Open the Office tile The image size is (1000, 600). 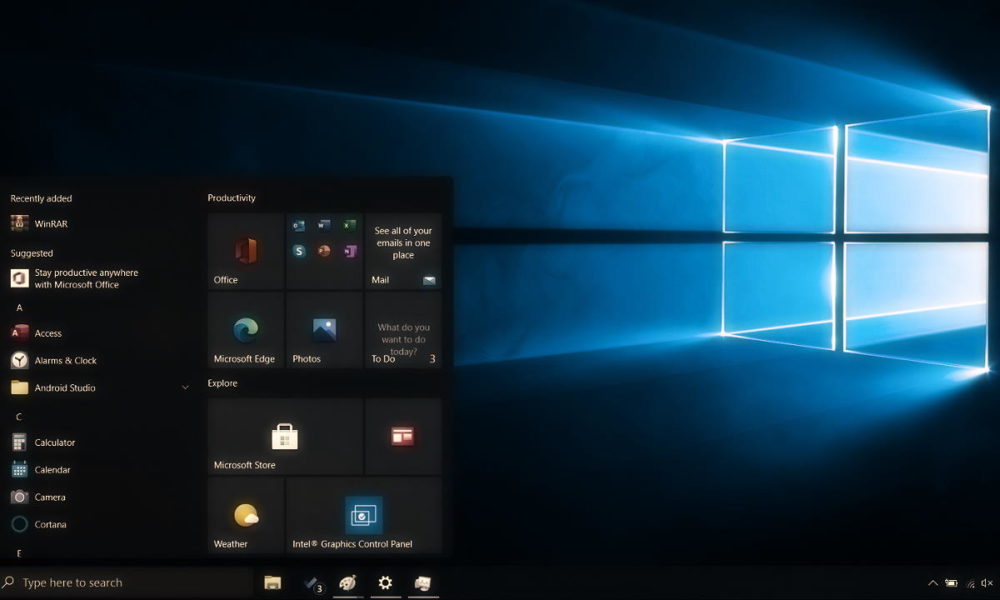pos(246,251)
